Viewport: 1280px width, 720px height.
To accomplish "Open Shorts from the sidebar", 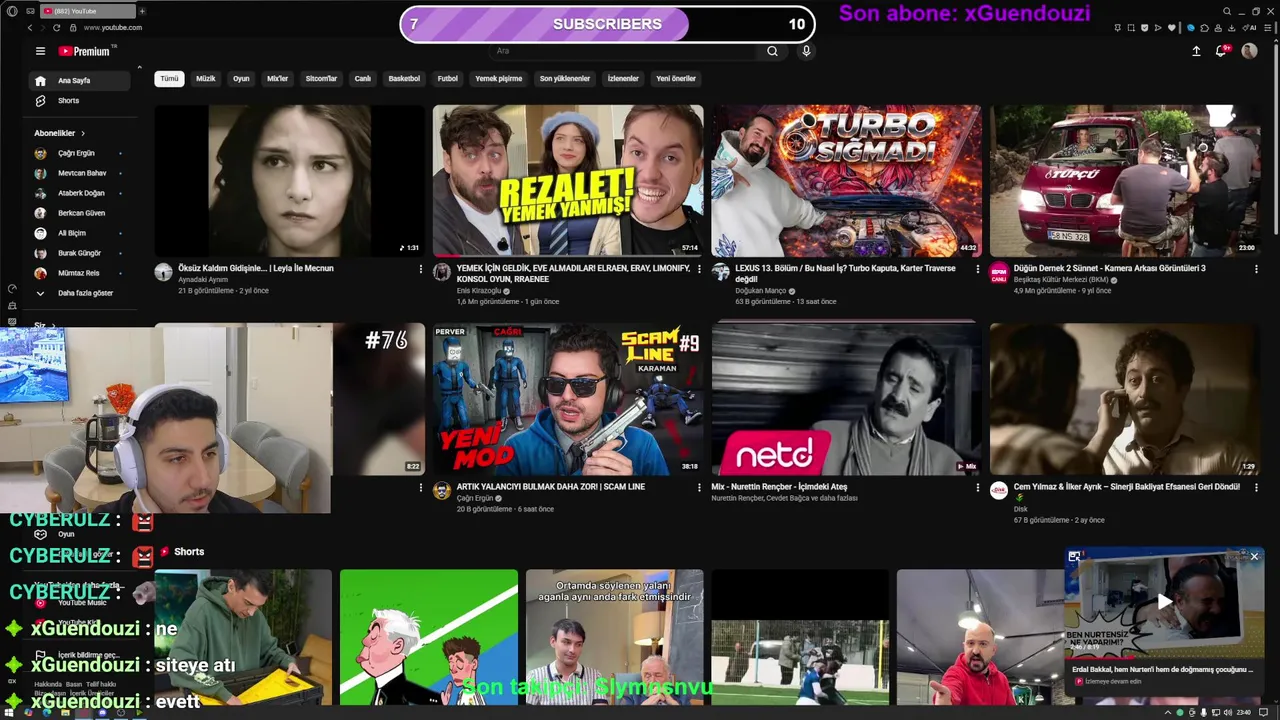I will click(x=68, y=101).
